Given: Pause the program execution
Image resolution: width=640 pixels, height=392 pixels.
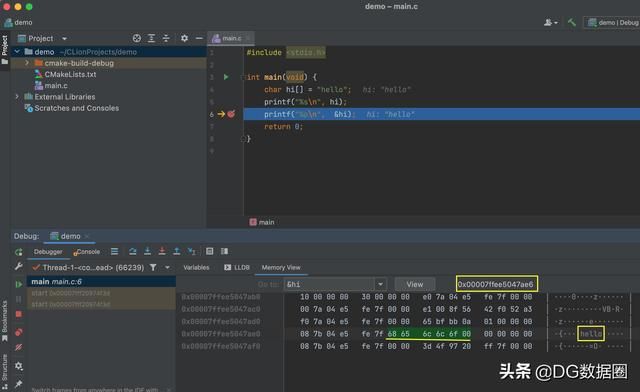Looking at the screenshot, I should [x=19, y=299].
